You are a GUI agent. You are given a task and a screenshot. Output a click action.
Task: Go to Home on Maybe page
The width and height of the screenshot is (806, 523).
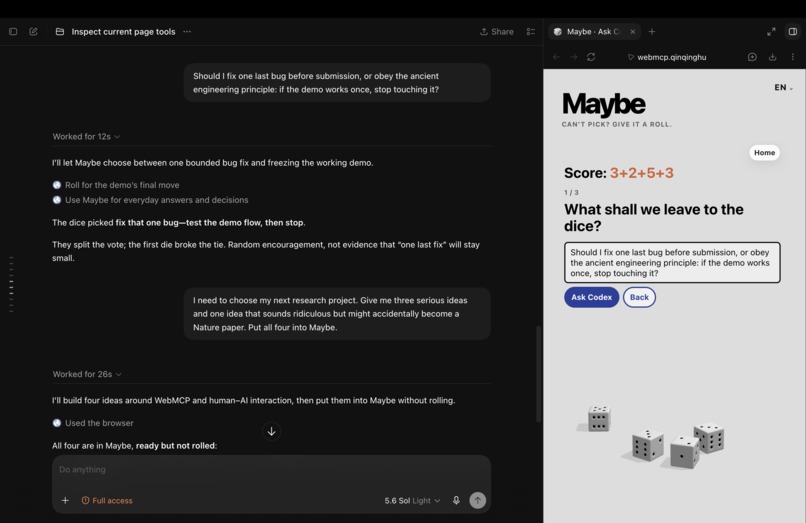764,153
